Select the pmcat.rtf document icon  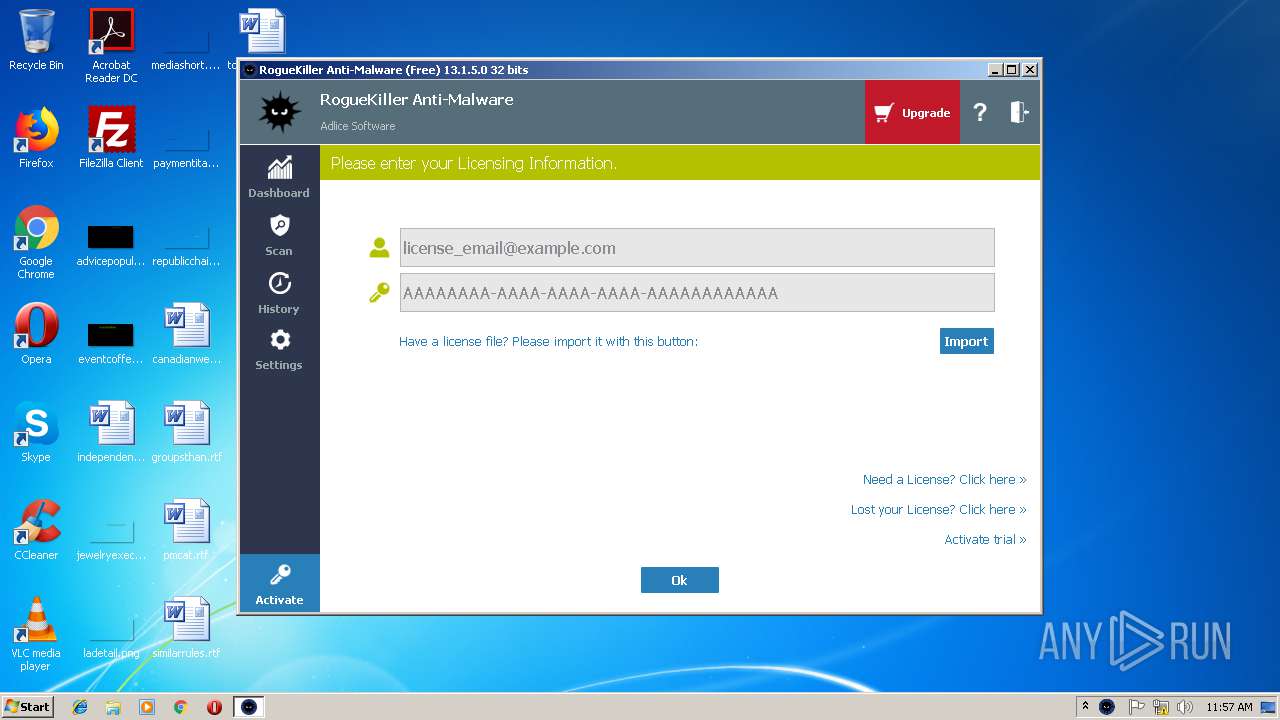click(x=187, y=530)
